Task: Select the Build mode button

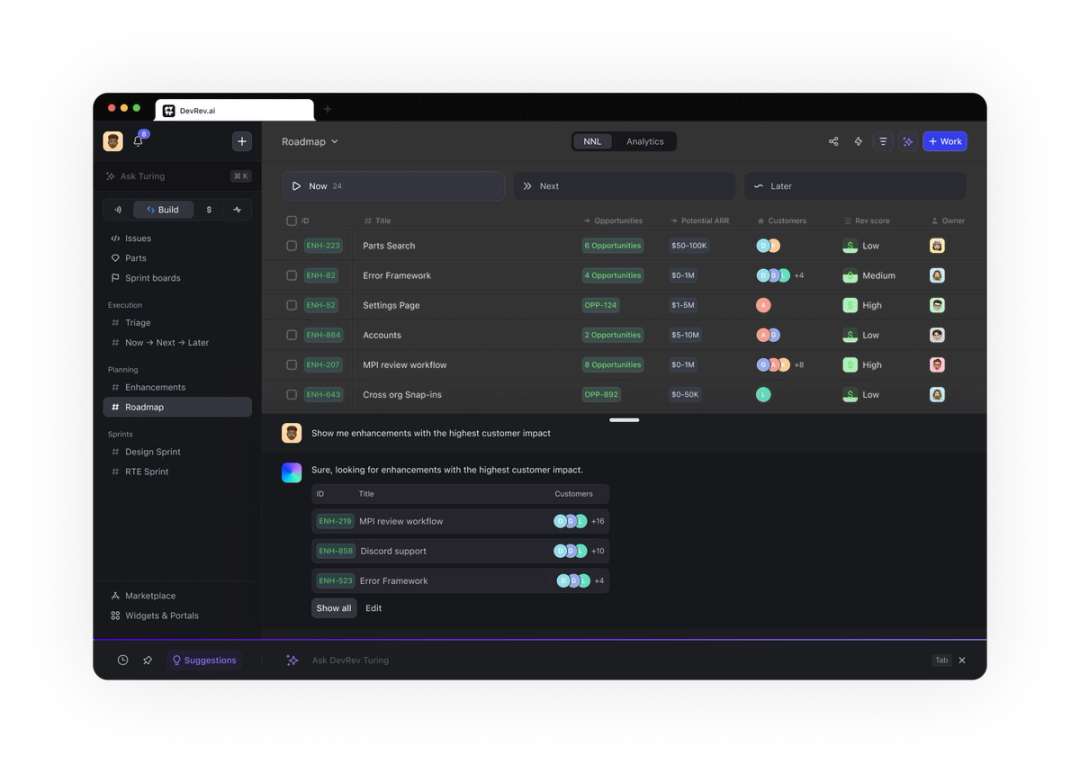Action: tap(163, 209)
